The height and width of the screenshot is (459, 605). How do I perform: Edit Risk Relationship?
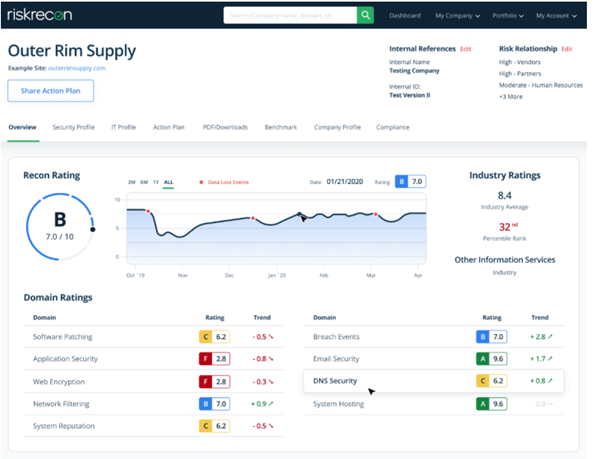pos(567,49)
